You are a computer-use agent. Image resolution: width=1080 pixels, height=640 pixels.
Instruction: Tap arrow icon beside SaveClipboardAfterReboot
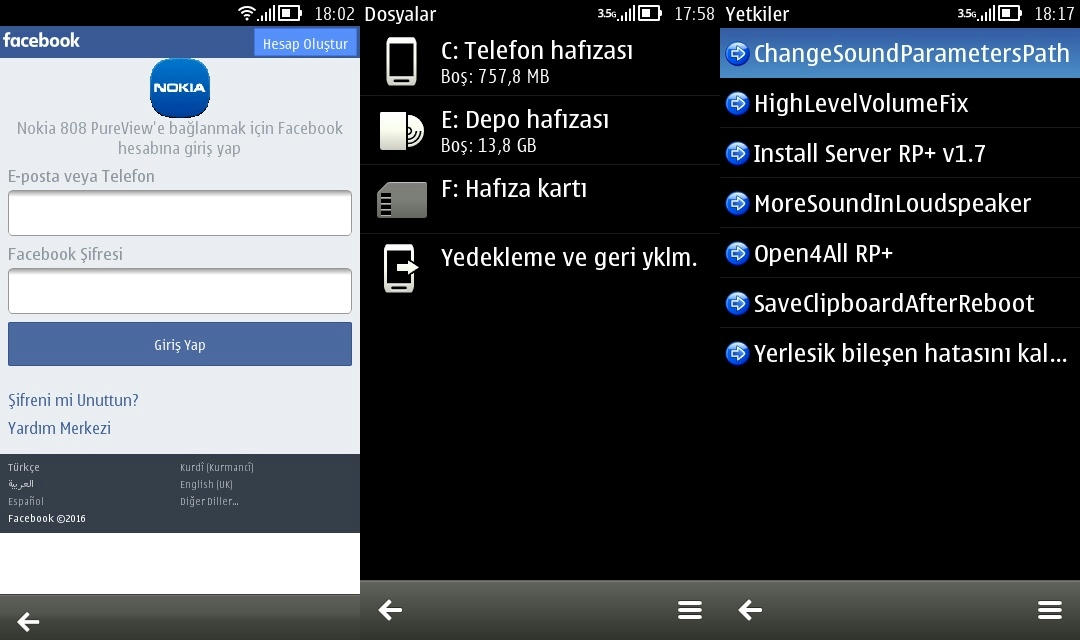point(737,303)
